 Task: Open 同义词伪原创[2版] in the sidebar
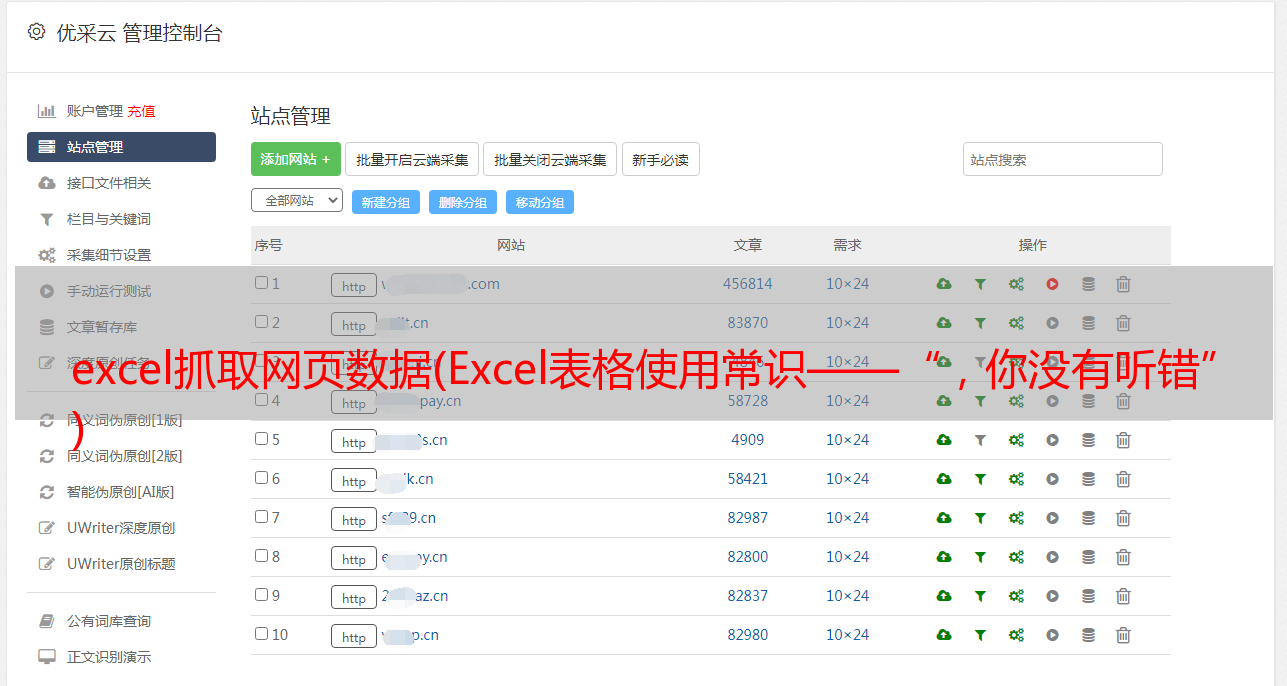(125, 456)
